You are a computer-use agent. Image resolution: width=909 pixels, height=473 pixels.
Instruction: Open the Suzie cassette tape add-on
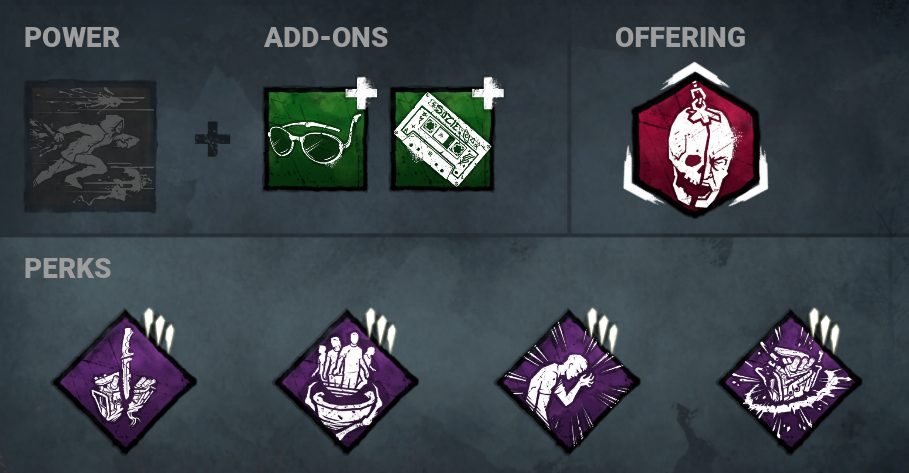coord(442,139)
